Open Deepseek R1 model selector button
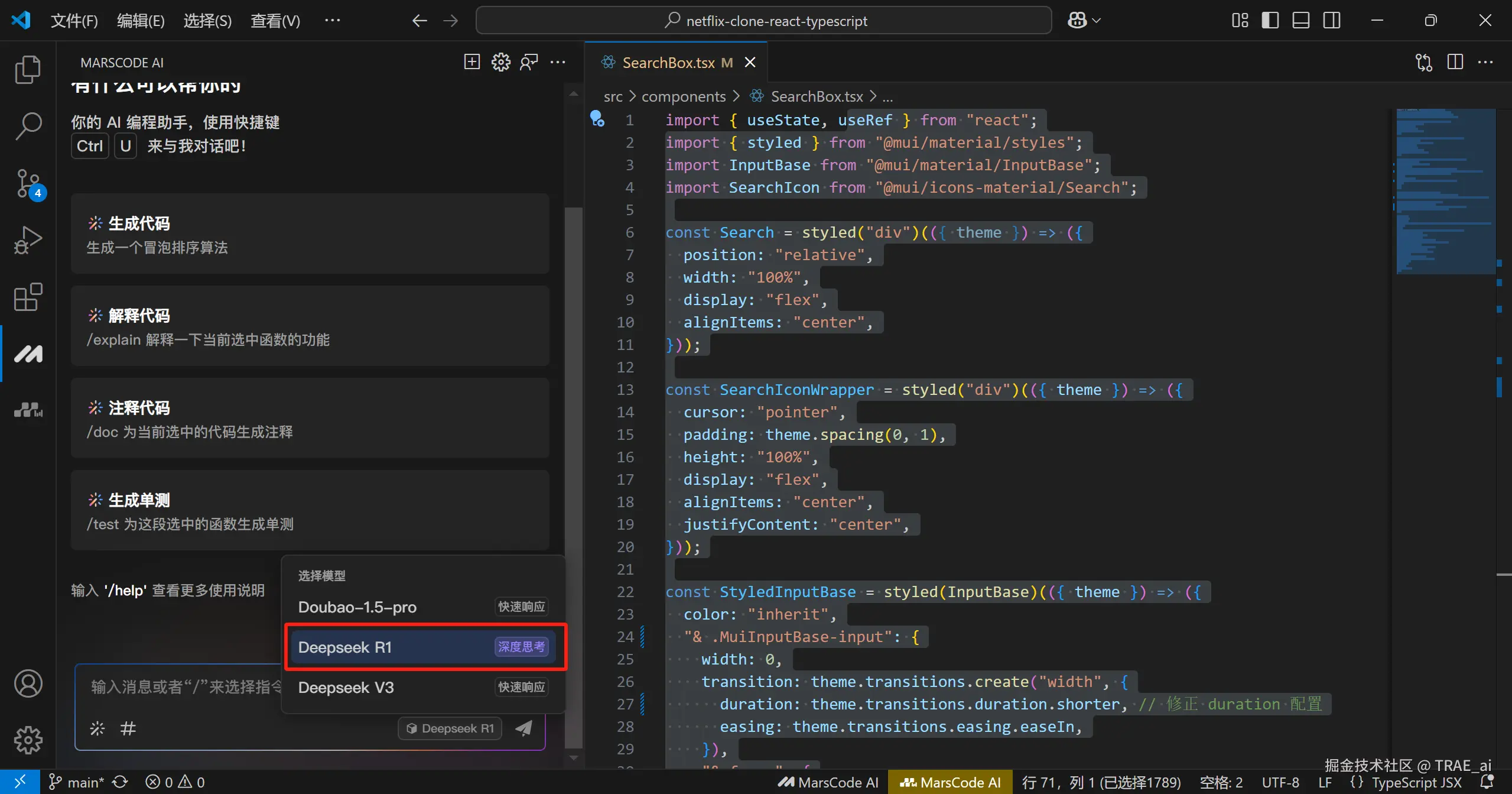This screenshot has width=1512, height=794. (x=450, y=728)
